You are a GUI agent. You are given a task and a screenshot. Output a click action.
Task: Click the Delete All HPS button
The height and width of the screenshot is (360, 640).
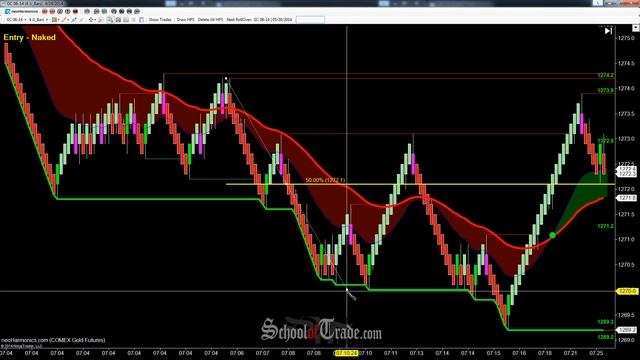(210, 20)
